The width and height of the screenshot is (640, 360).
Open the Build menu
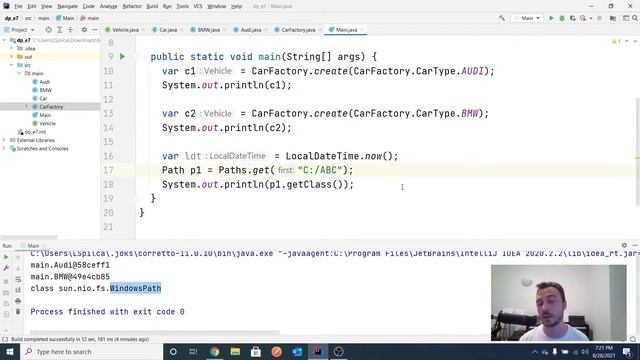(152, 6)
